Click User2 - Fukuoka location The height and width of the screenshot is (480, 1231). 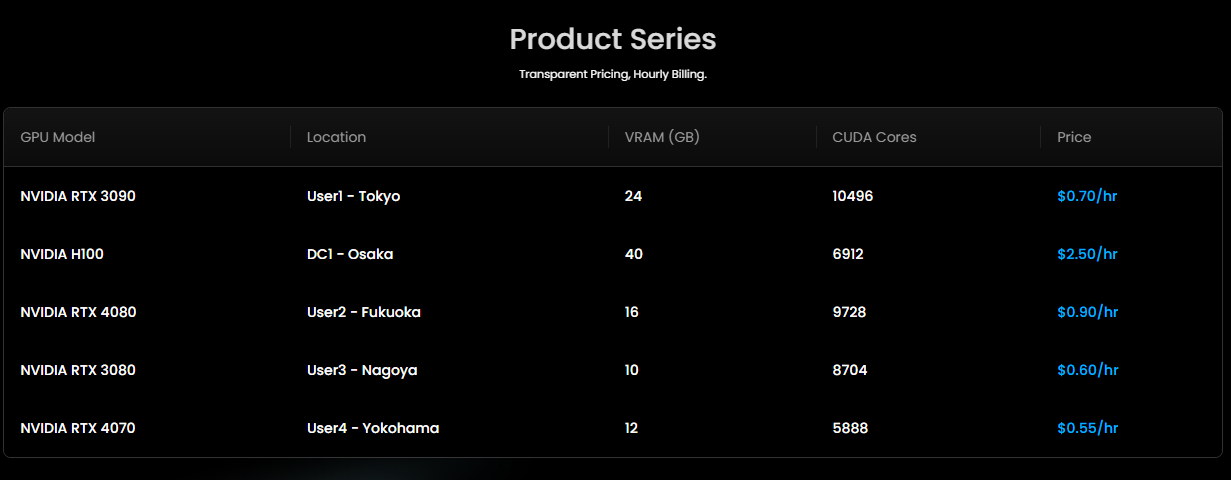click(364, 312)
